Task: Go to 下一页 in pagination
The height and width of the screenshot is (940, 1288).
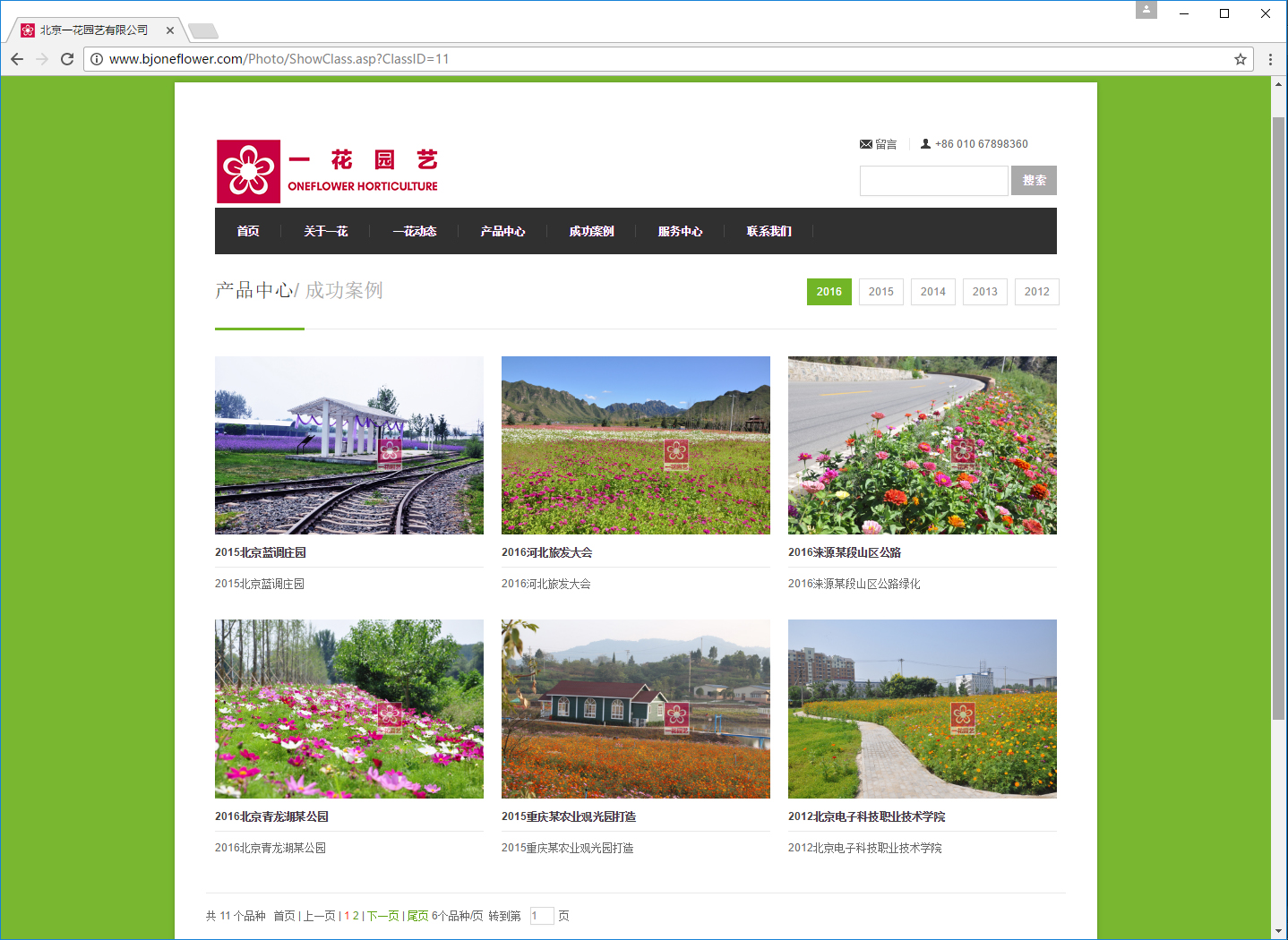Action: point(383,916)
